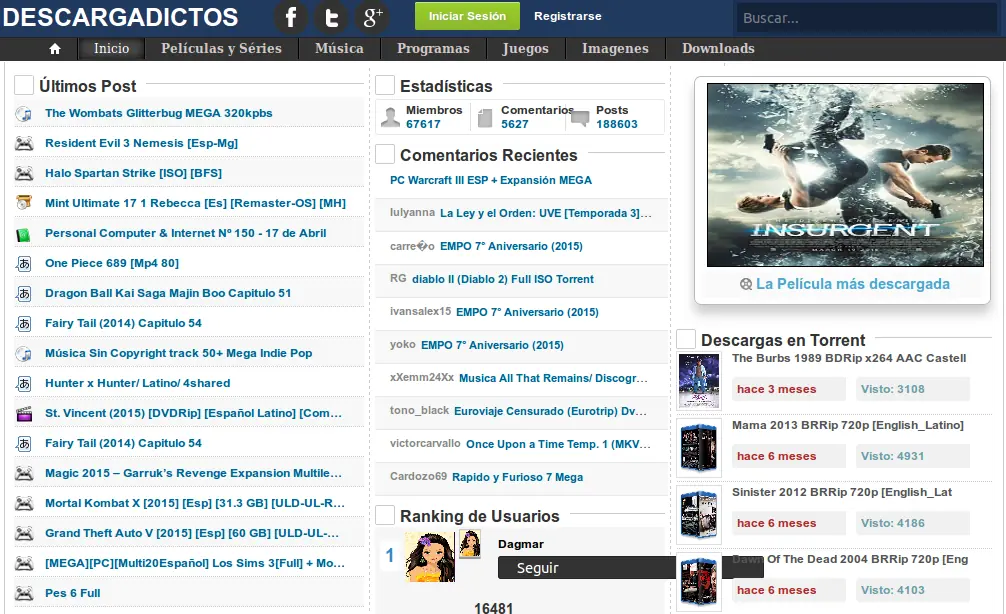Image resolution: width=1006 pixels, height=614 pixels.
Task: Click the Posts count 188603
Action: pyautogui.click(x=617, y=124)
